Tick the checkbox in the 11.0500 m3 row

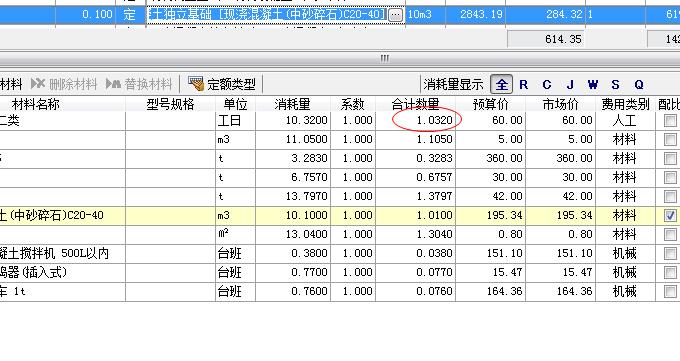click(x=670, y=139)
